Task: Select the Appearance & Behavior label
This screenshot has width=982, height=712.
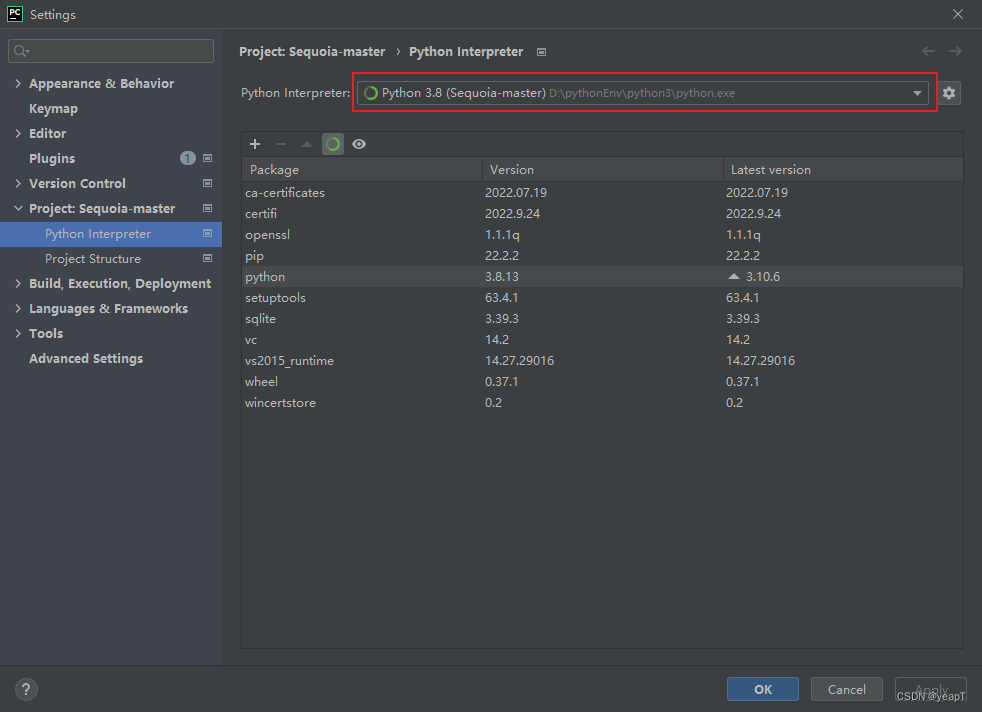Action: (x=101, y=83)
